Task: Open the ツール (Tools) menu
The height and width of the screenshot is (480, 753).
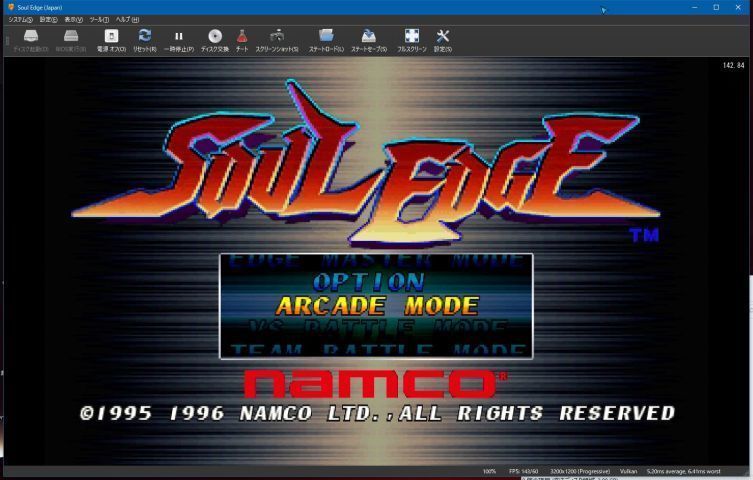Action: tap(99, 20)
